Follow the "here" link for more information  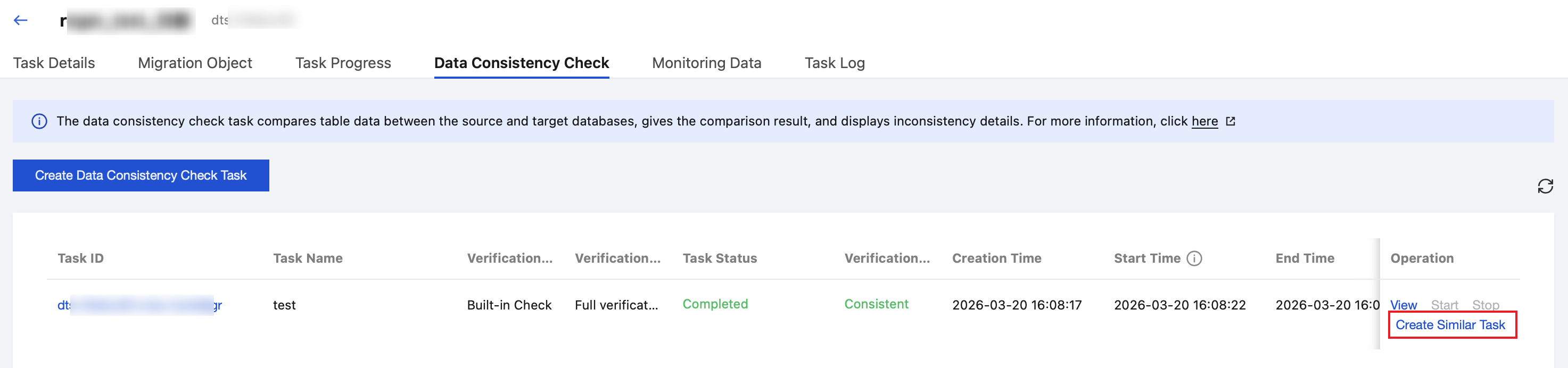pos(1204,122)
